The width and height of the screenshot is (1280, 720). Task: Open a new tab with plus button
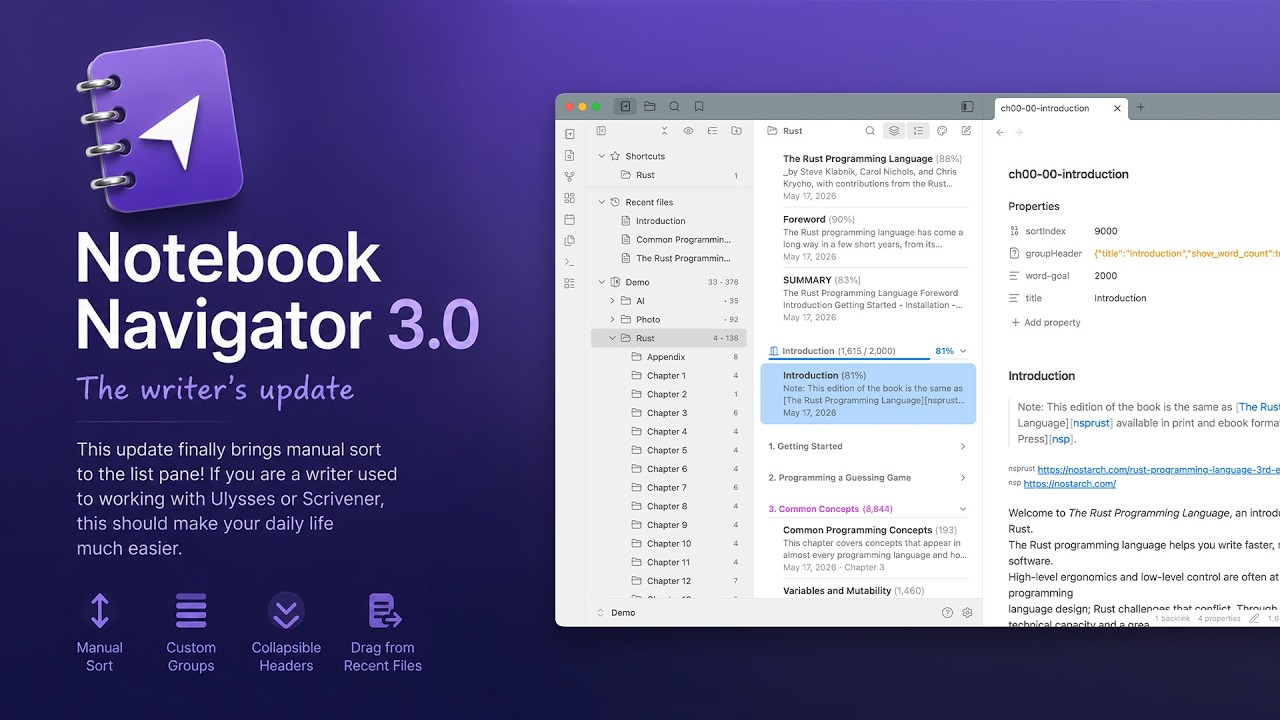point(1141,108)
